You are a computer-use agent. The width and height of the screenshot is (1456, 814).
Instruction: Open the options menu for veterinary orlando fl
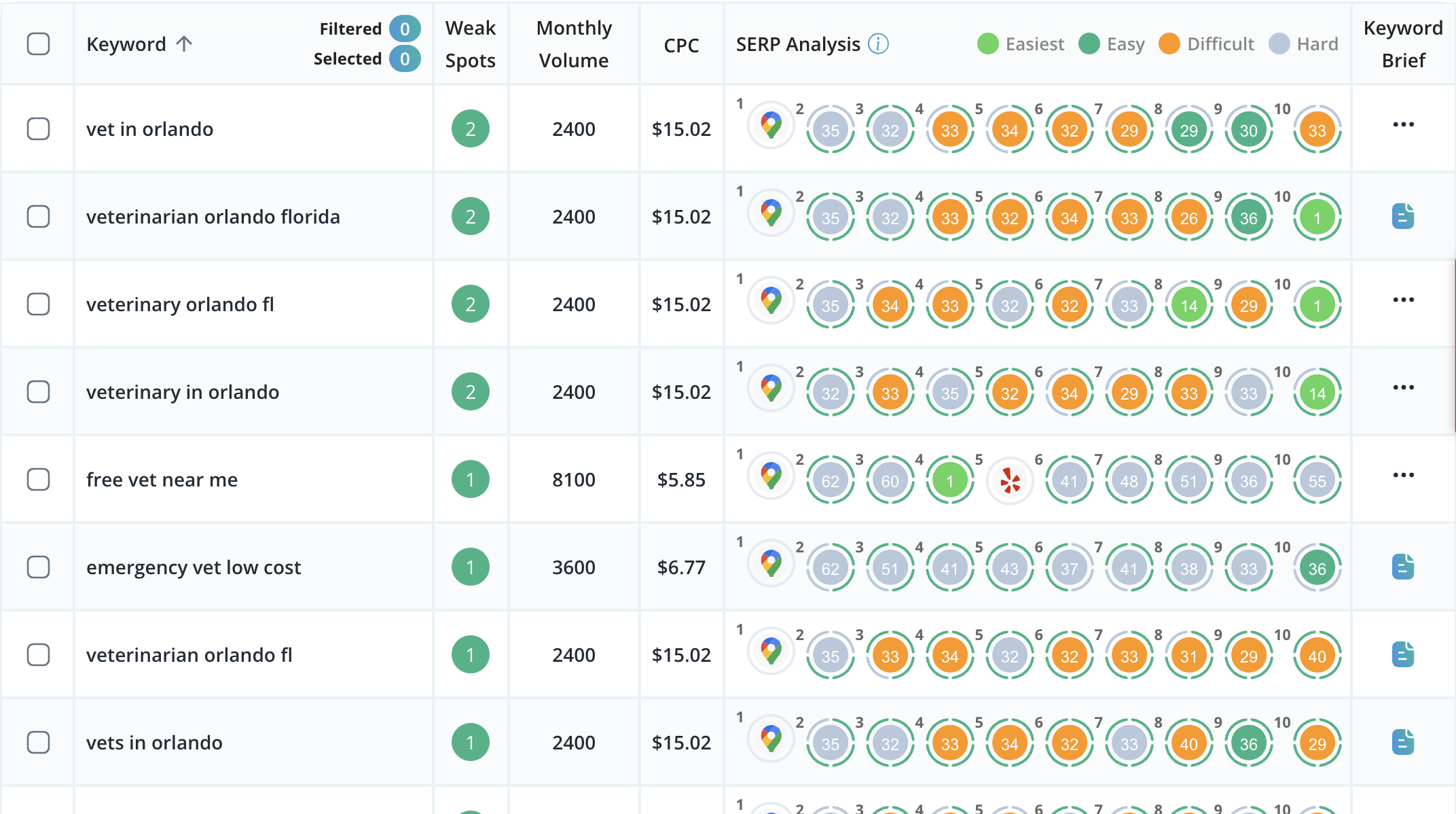(1403, 300)
